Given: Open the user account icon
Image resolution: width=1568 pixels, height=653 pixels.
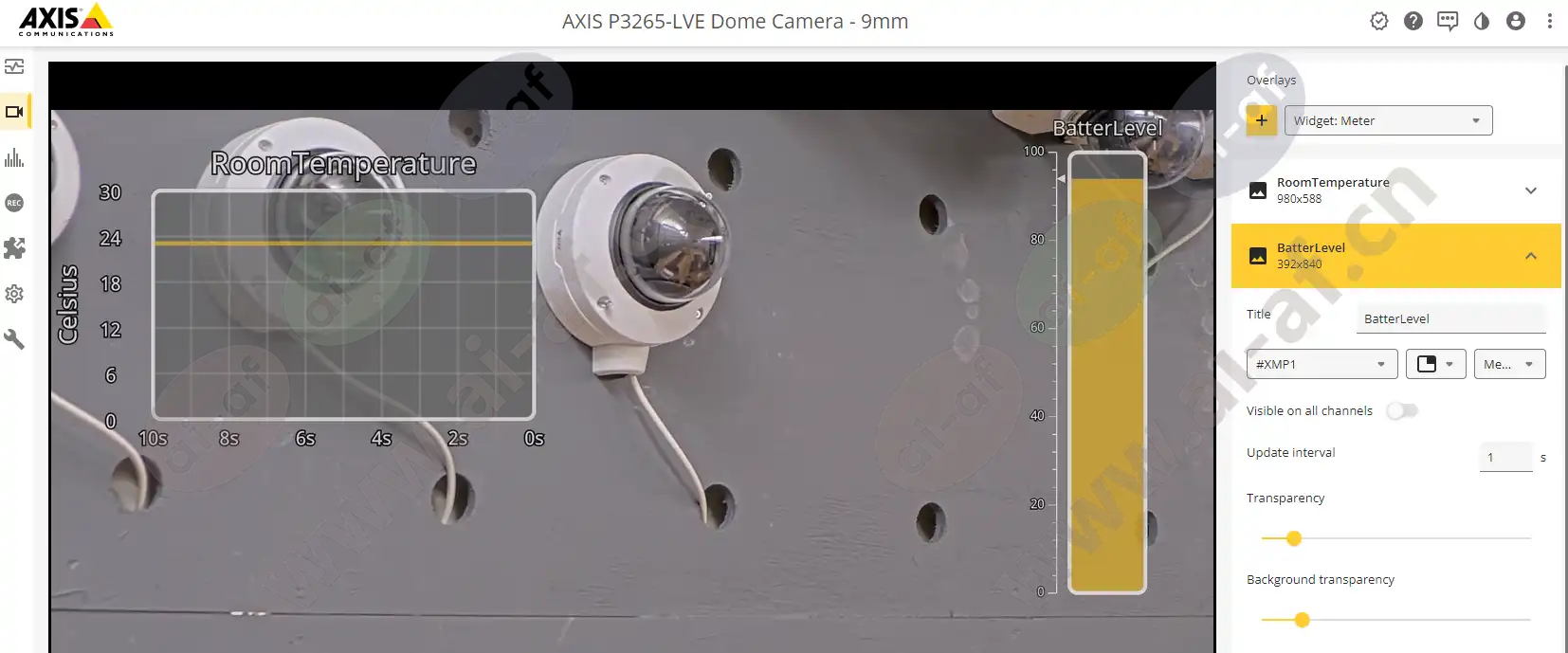Looking at the screenshot, I should 1516,21.
